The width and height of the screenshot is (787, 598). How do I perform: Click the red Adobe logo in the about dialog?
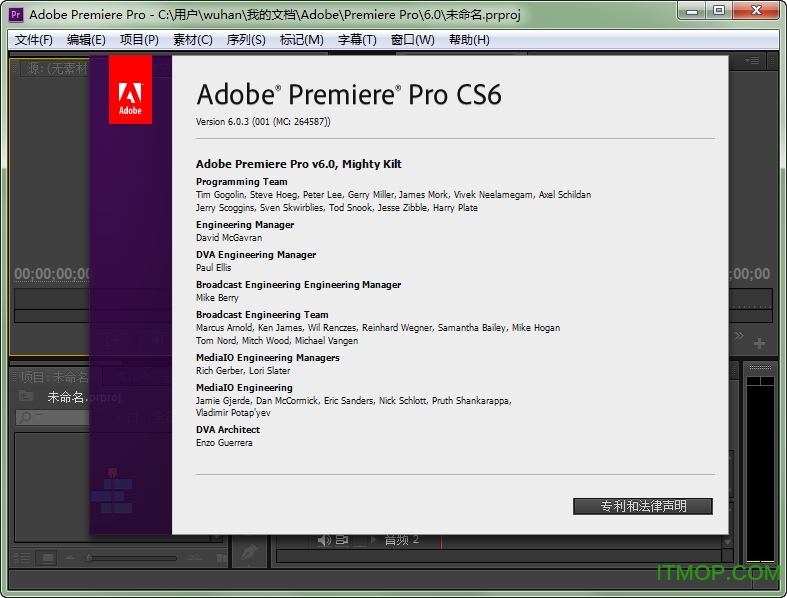point(130,89)
